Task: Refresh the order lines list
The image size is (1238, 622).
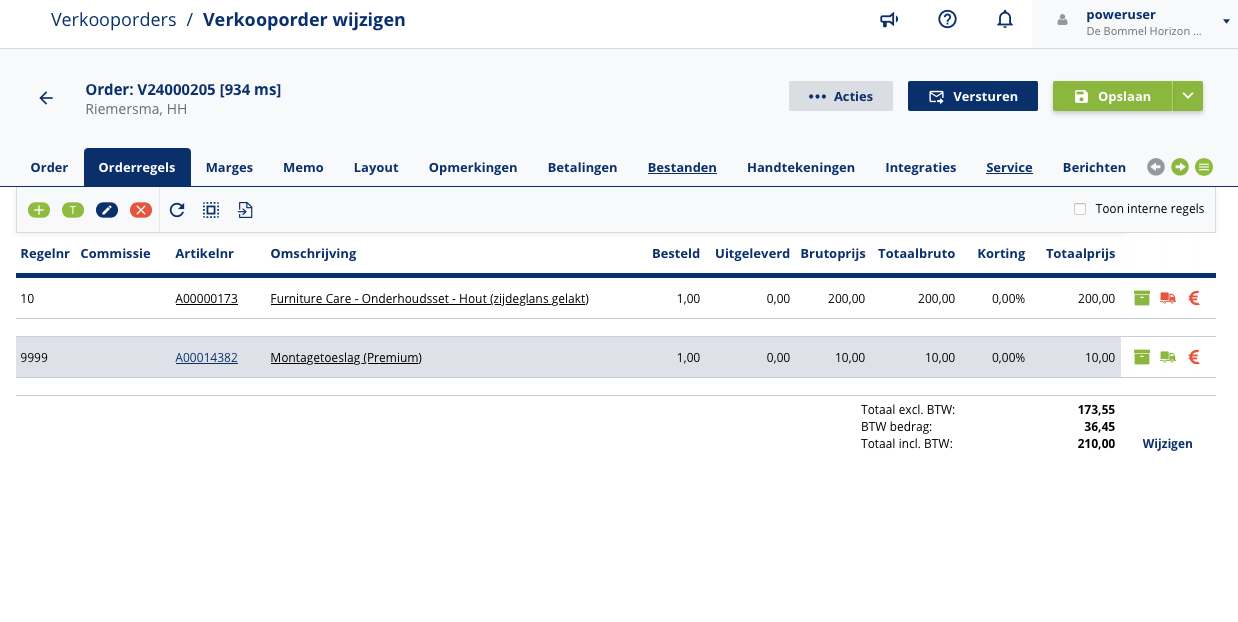Action: point(177,210)
